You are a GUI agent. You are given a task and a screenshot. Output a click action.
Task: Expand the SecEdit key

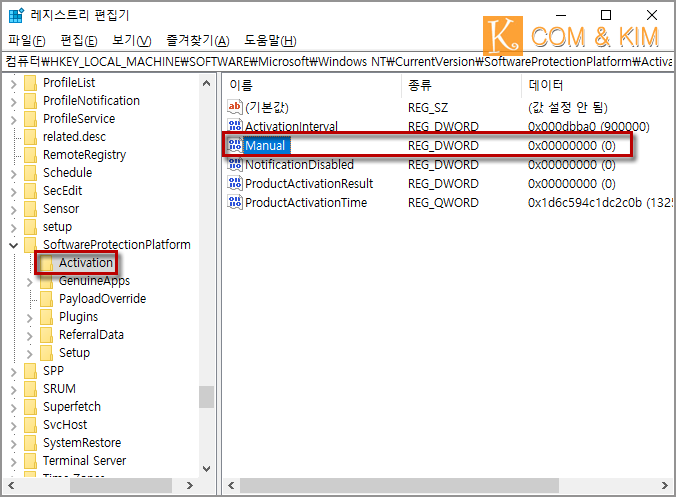pyautogui.click(x=13, y=191)
